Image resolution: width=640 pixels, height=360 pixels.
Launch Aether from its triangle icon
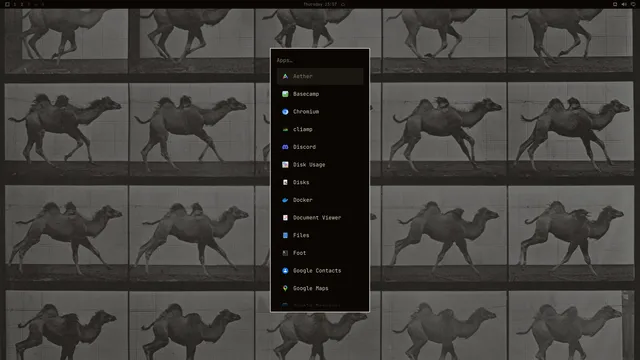click(x=285, y=76)
